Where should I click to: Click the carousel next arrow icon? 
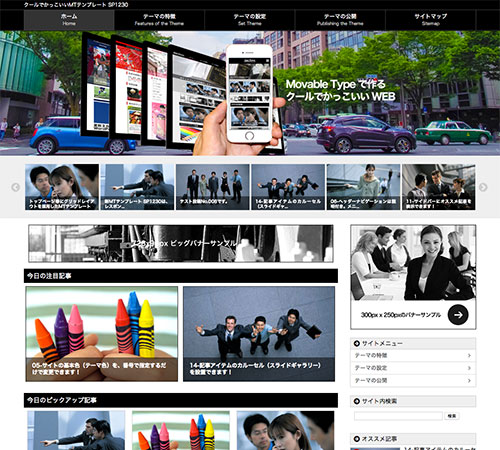point(483,187)
